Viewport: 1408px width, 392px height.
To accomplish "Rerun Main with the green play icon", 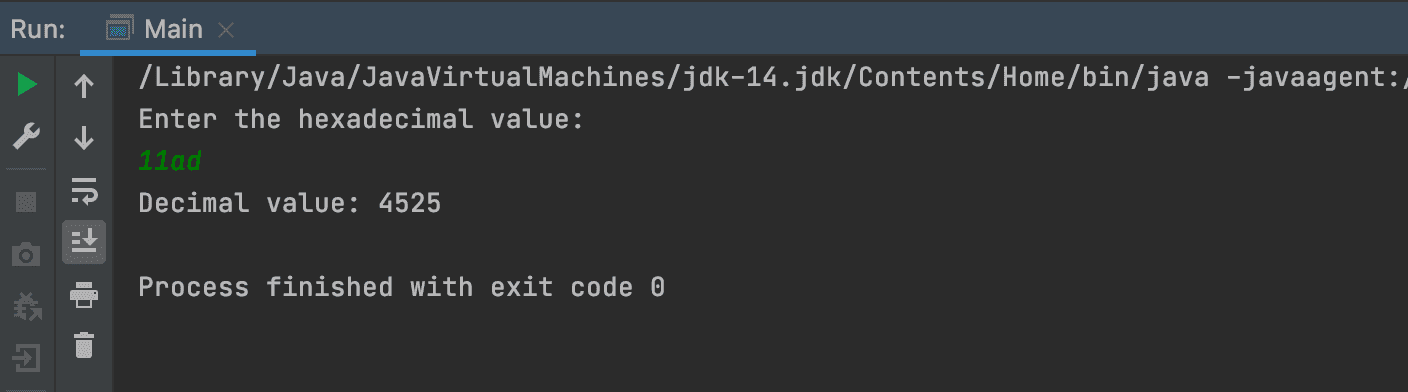I will pyautogui.click(x=27, y=86).
